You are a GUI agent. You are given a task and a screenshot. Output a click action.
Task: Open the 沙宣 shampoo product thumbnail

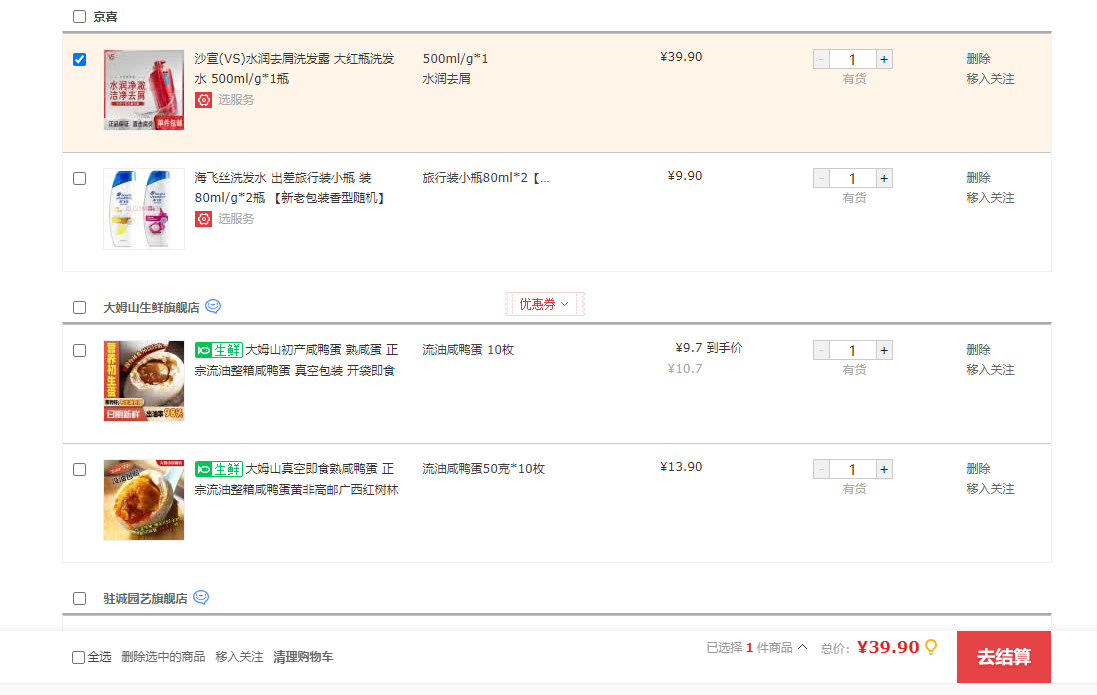click(x=144, y=90)
